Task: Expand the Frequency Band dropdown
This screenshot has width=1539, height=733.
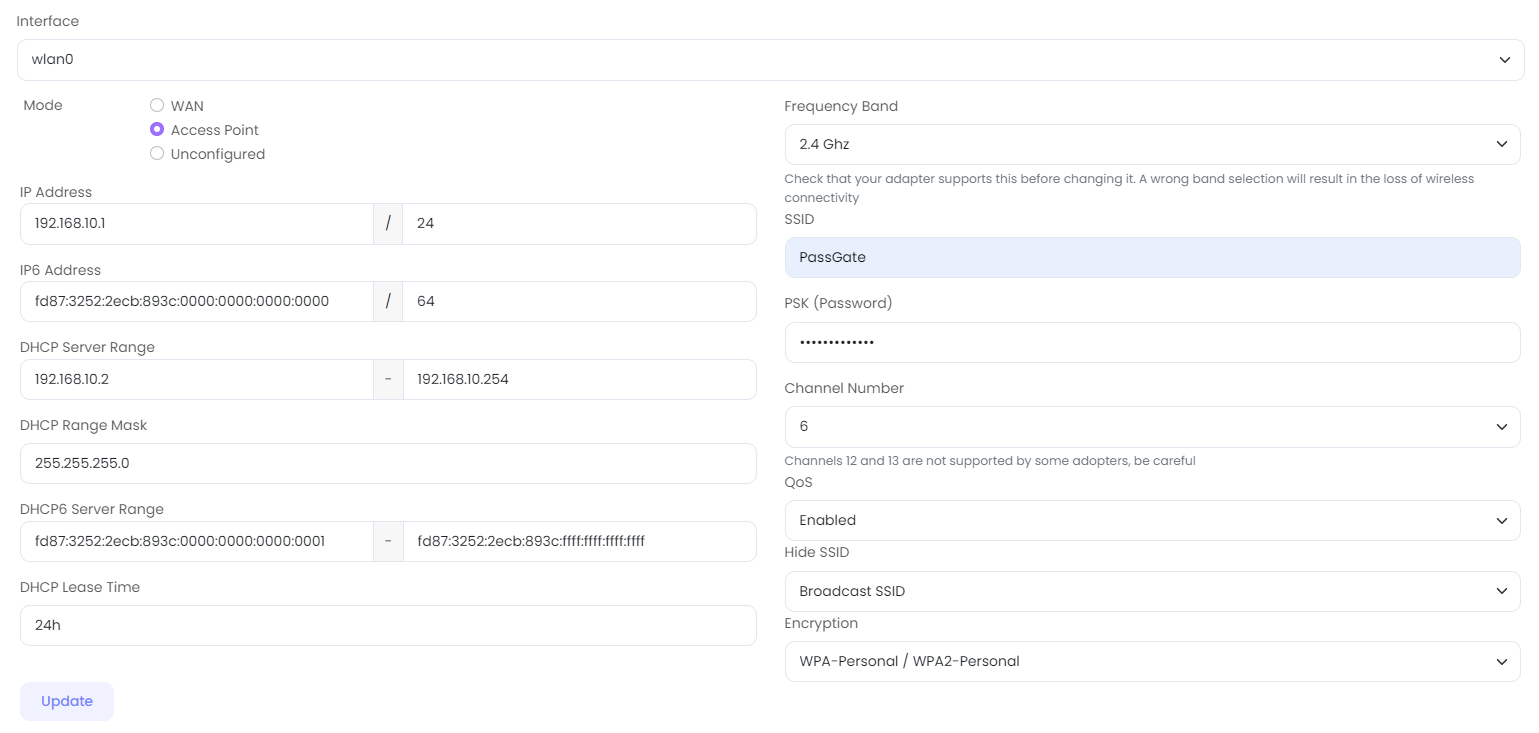Action: point(1152,144)
